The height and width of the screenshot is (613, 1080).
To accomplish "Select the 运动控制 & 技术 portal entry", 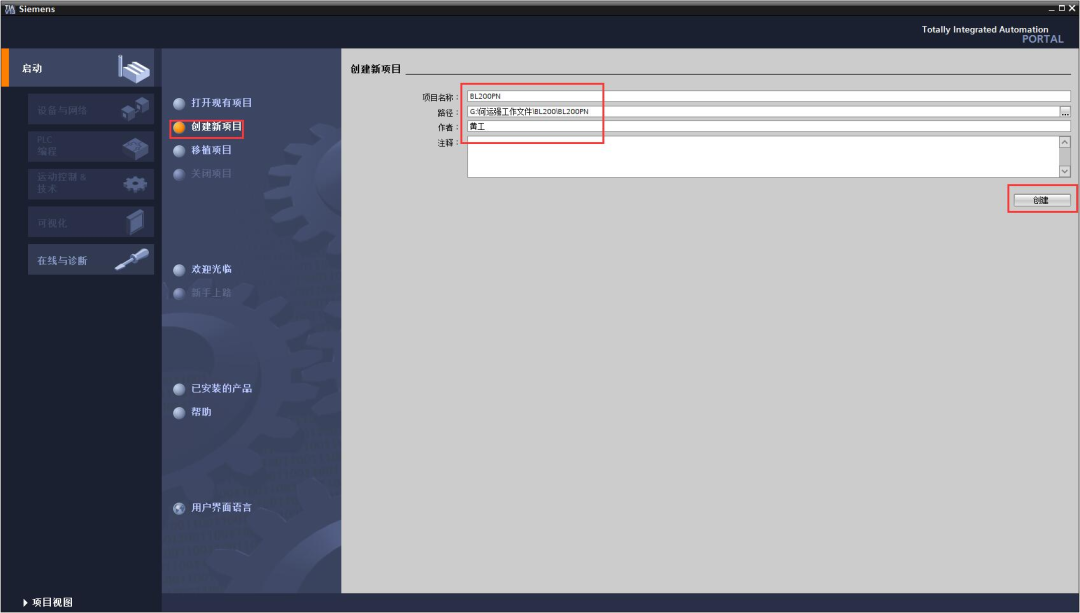I will [x=91, y=183].
